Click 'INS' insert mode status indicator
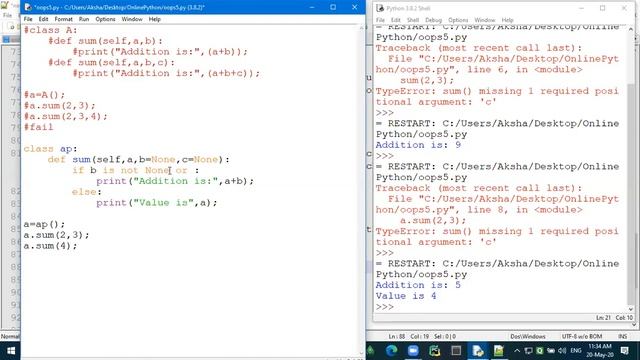The height and width of the screenshot is (360, 640). (622, 337)
